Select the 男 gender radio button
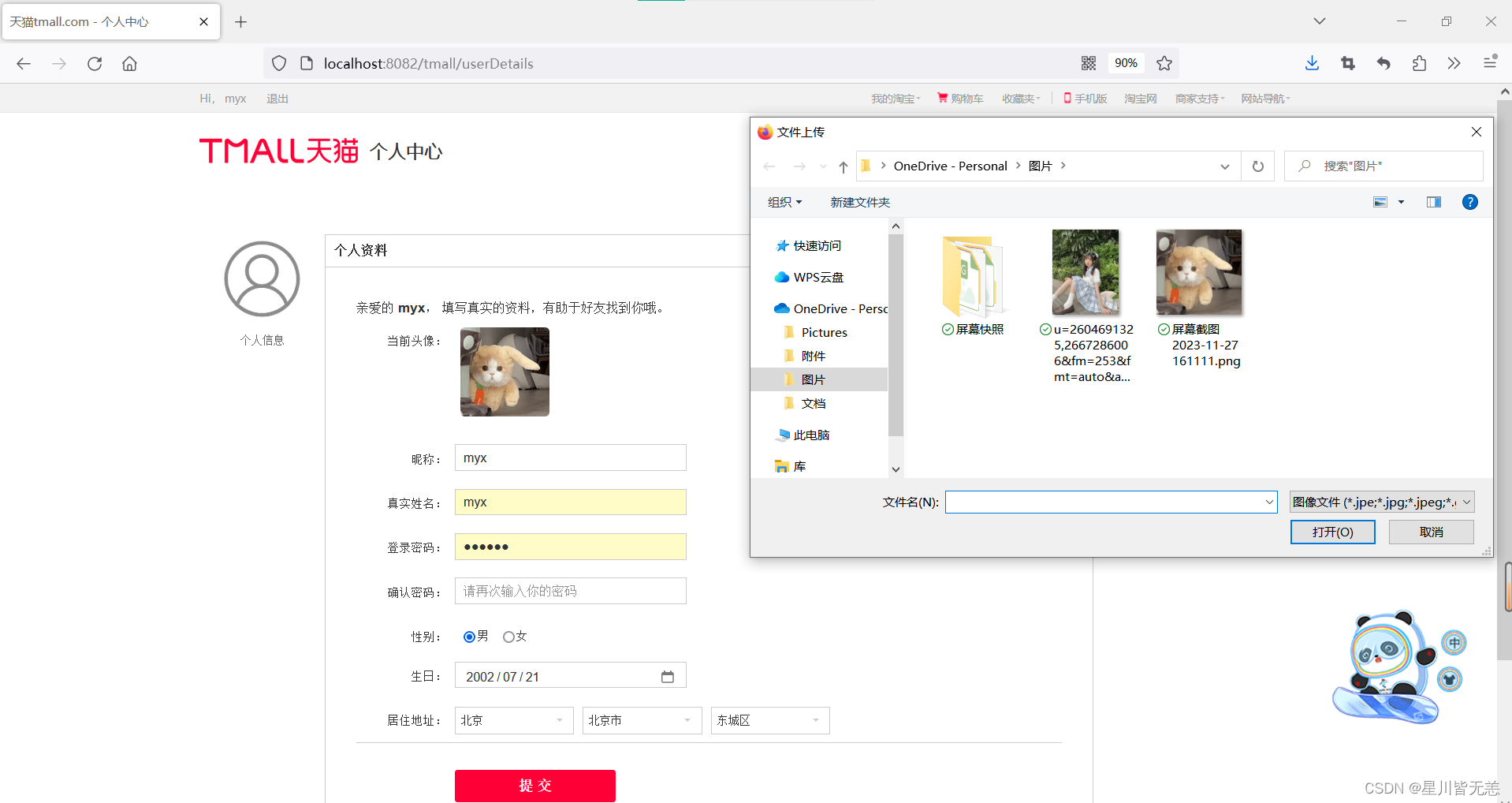 [x=469, y=637]
